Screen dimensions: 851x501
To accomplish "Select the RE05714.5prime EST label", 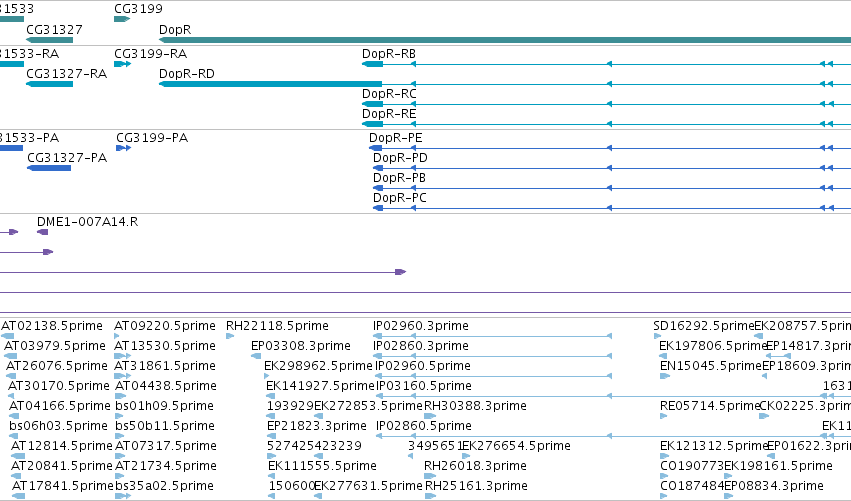I will (x=710, y=406).
